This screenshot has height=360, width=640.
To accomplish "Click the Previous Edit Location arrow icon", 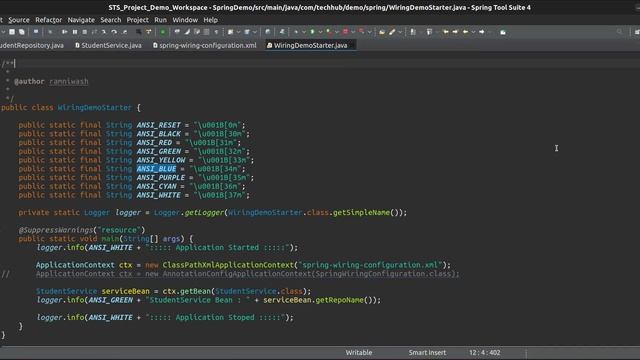I will tap(446, 32).
